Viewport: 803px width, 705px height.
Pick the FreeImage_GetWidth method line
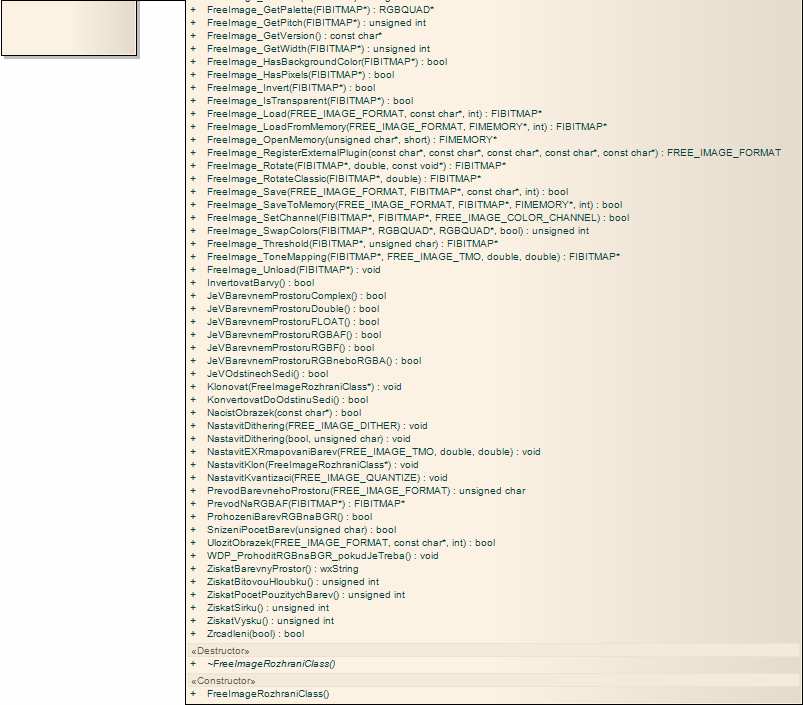pos(319,49)
